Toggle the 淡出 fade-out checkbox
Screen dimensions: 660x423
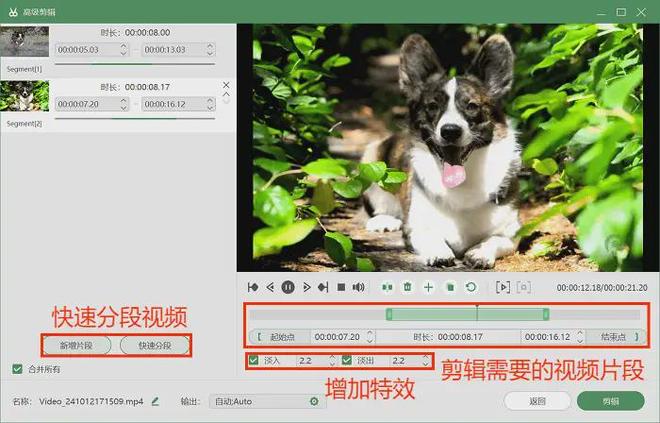coord(347,360)
